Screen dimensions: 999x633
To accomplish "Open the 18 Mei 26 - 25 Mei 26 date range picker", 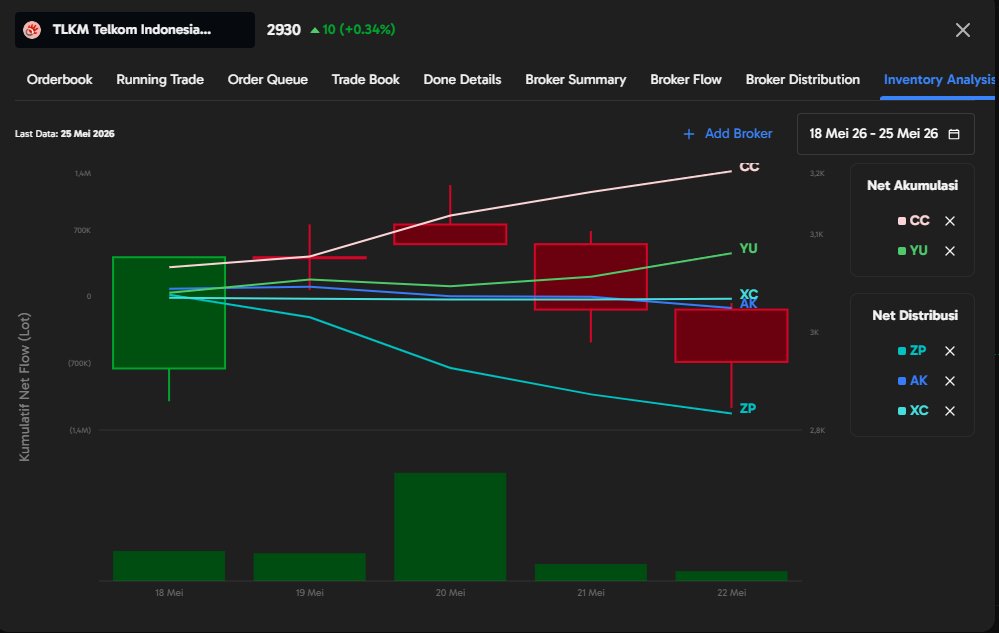I will click(x=886, y=134).
